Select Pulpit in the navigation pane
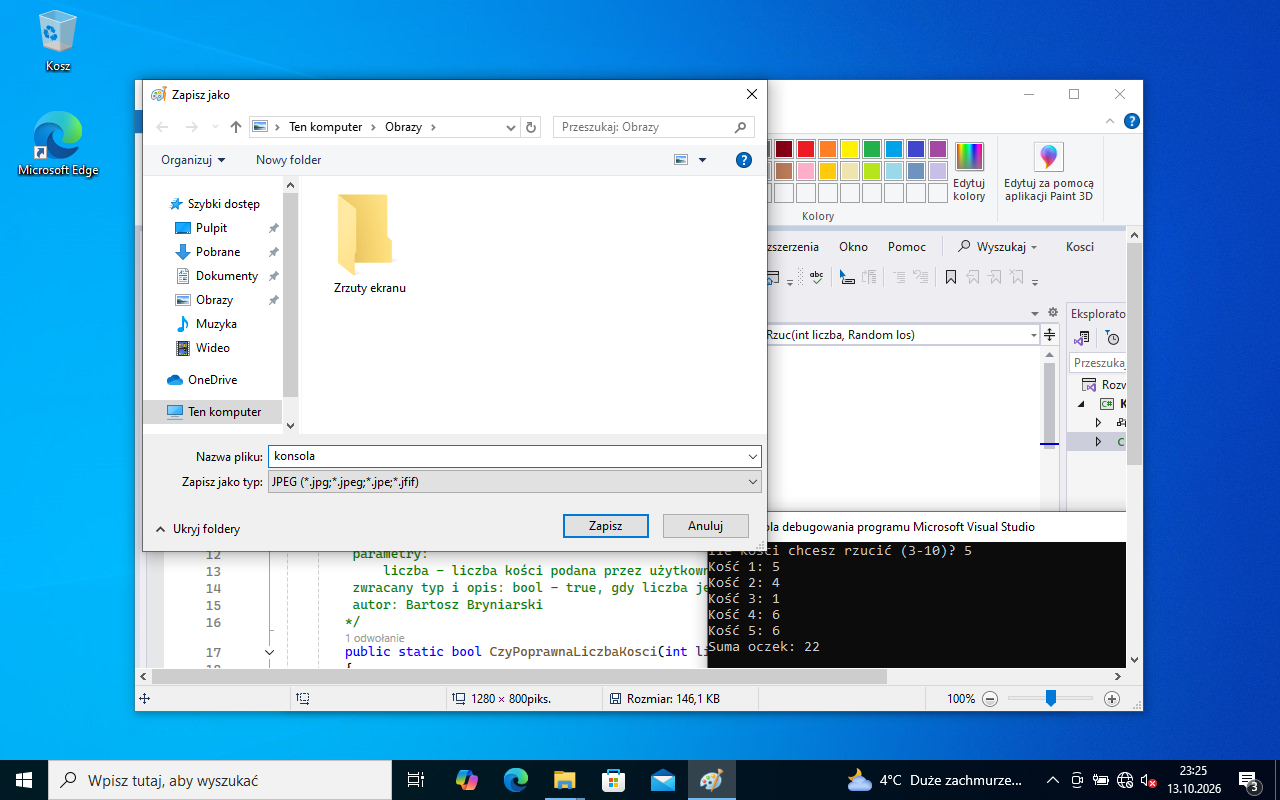Screen dimensions: 1280x800 tap(212, 228)
